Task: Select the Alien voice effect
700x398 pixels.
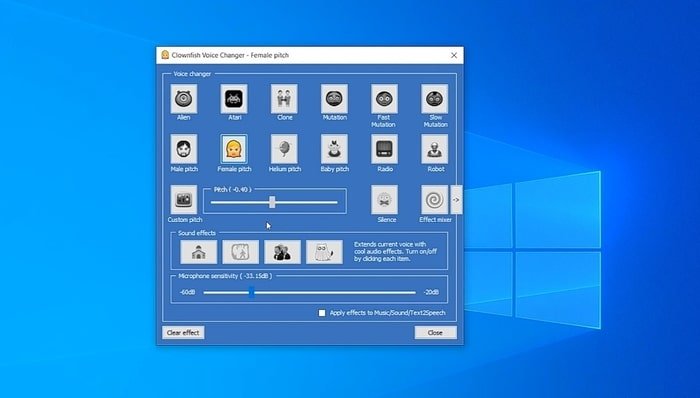Action: click(x=183, y=99)
